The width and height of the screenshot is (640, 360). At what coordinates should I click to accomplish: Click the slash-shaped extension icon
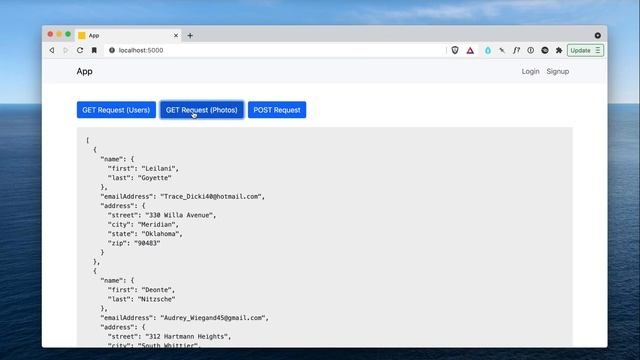click(x=502, y=50)
